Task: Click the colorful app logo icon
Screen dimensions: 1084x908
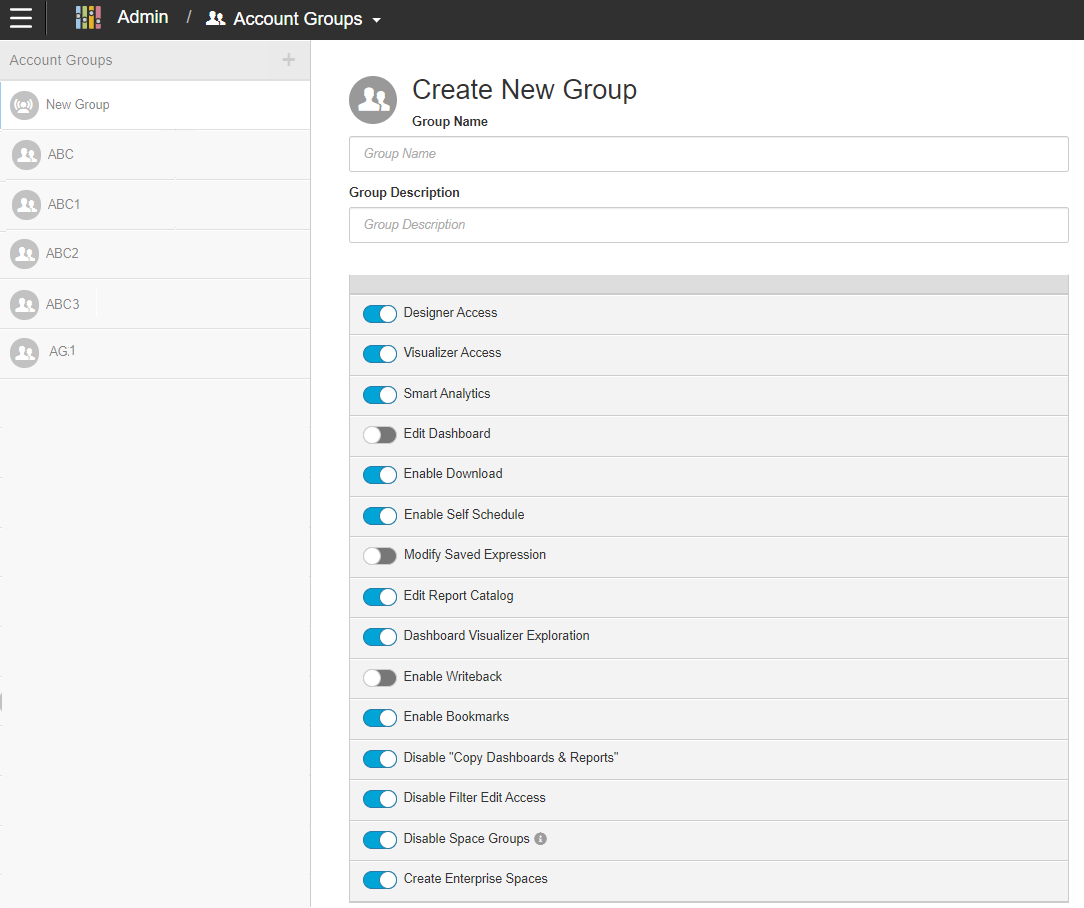Action: pyautogui.click(x=88, y=18)
